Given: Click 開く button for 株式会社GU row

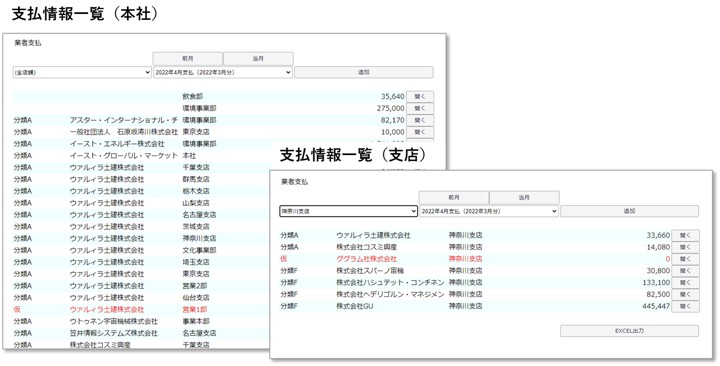Looking at the screenshot, I should [686, 307].
